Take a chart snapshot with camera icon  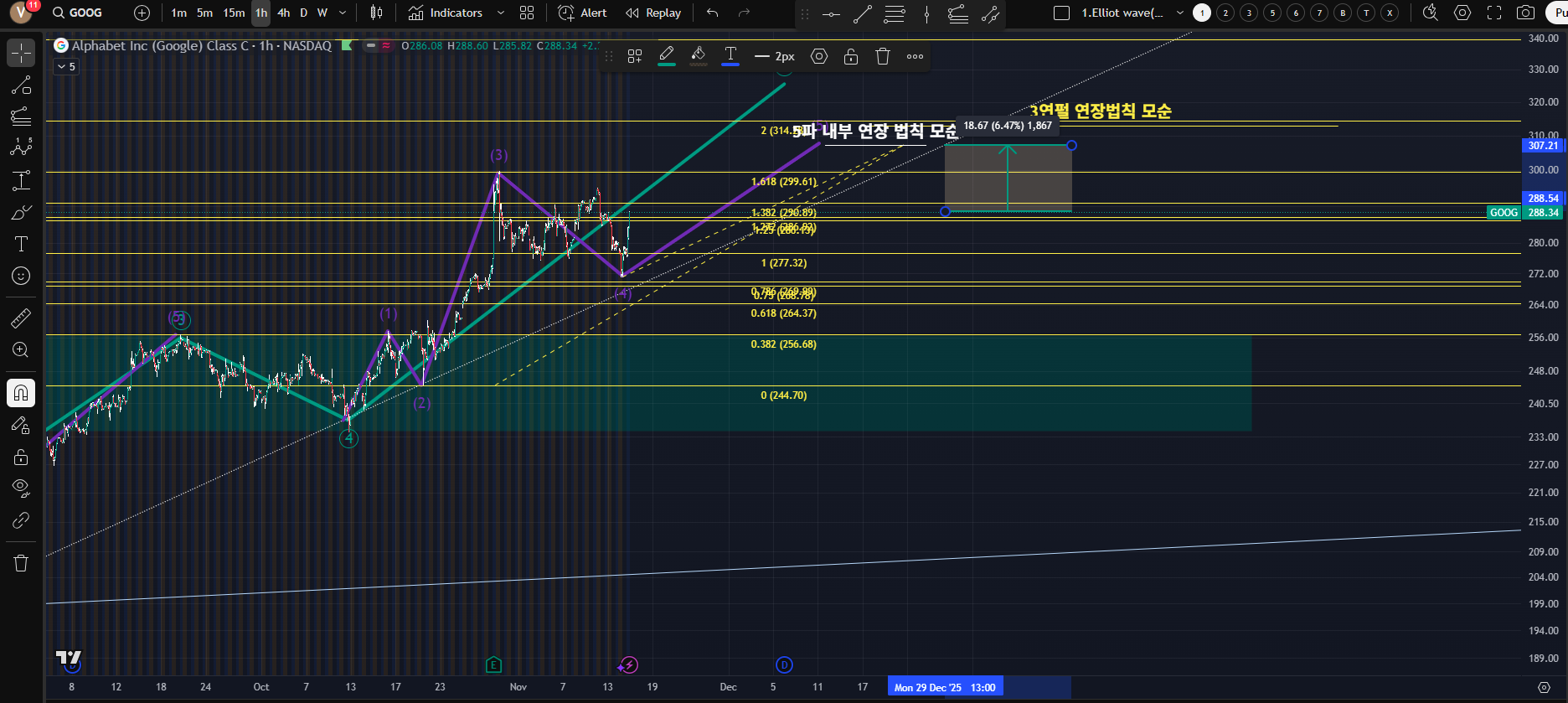1526,13
